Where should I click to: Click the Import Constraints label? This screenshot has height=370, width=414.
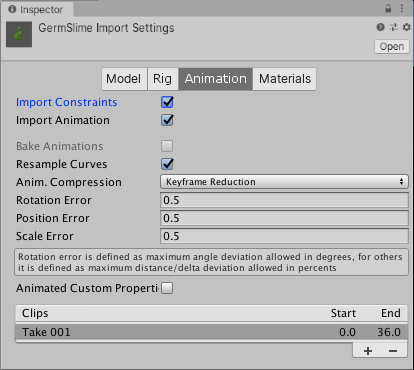67,102
